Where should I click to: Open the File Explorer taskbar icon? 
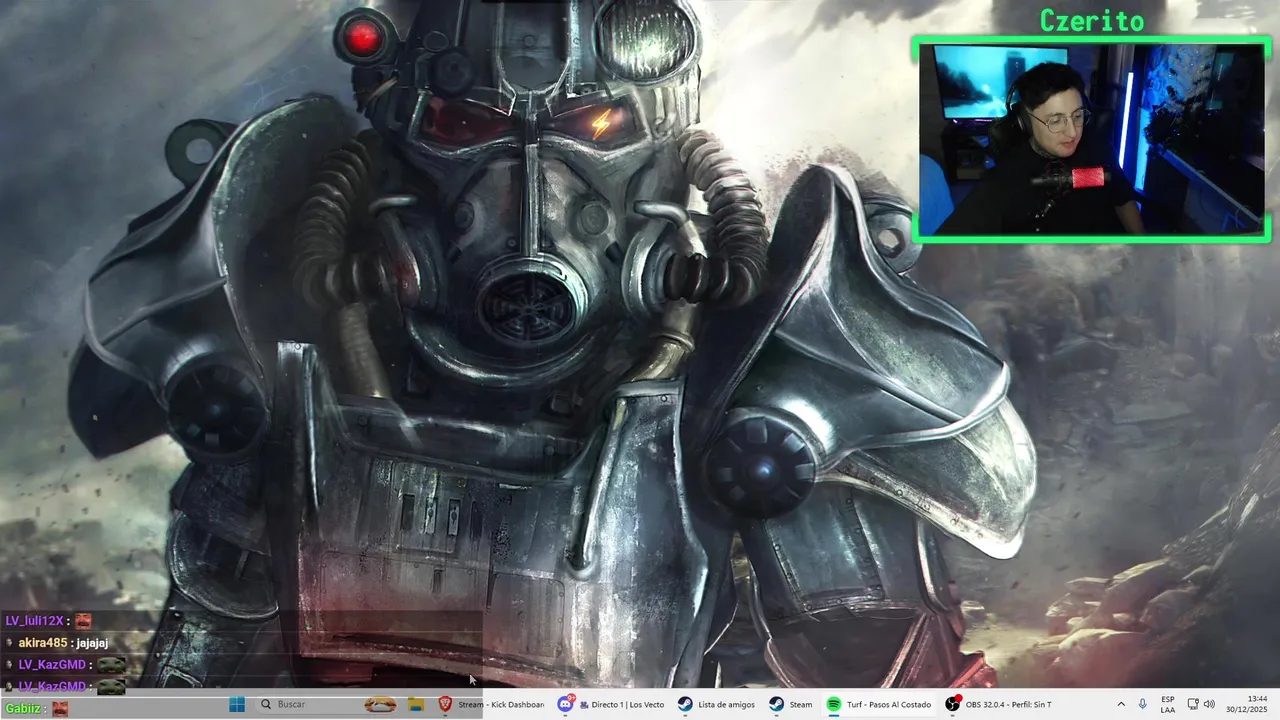tap(416, 704)
